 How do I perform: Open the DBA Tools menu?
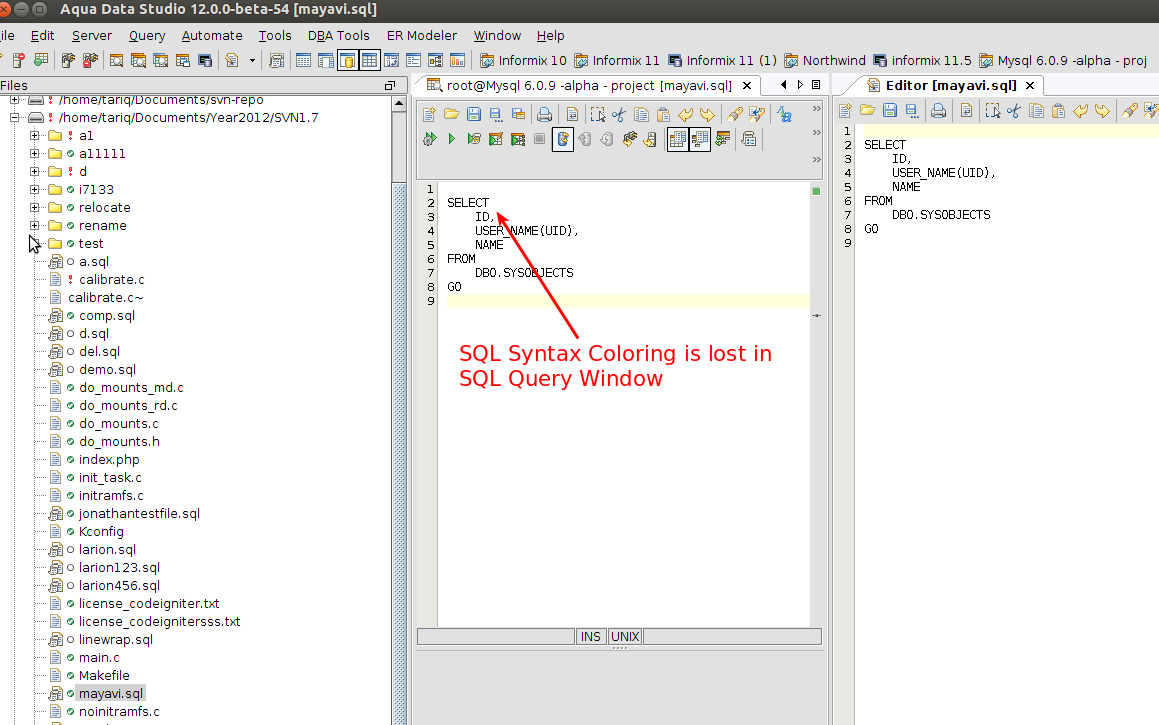click(x=338, y=35)
